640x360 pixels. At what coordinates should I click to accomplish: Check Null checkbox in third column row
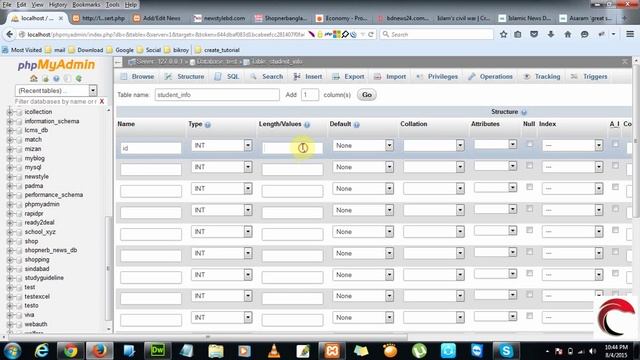[529, 187]
